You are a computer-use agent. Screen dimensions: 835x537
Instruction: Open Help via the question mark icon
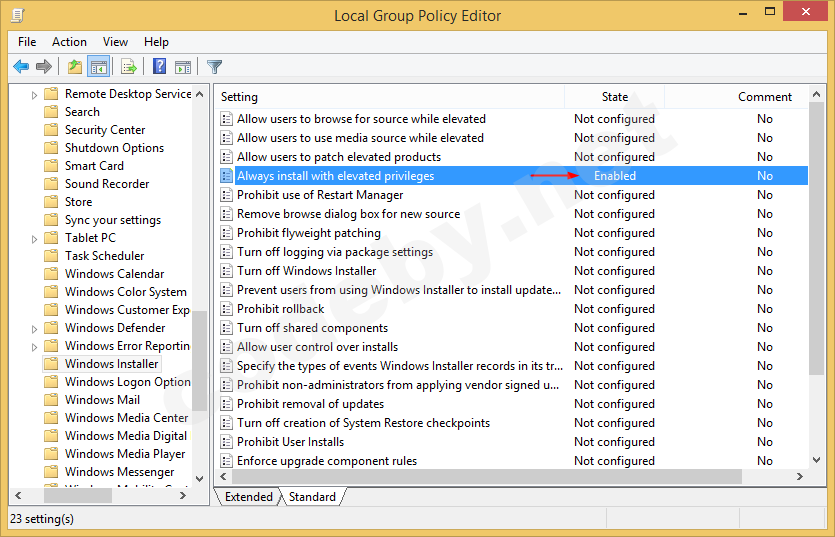tap(159, 67)
